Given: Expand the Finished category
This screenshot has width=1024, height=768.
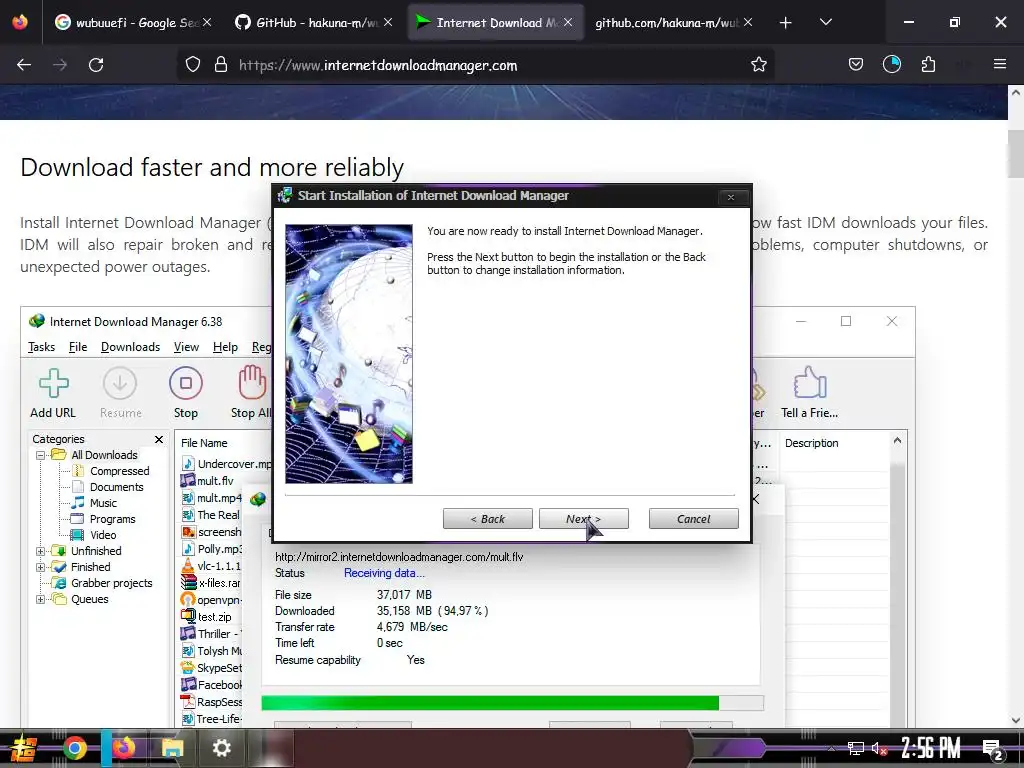Looking at the screenshot, I should click(x=40, y=567).
